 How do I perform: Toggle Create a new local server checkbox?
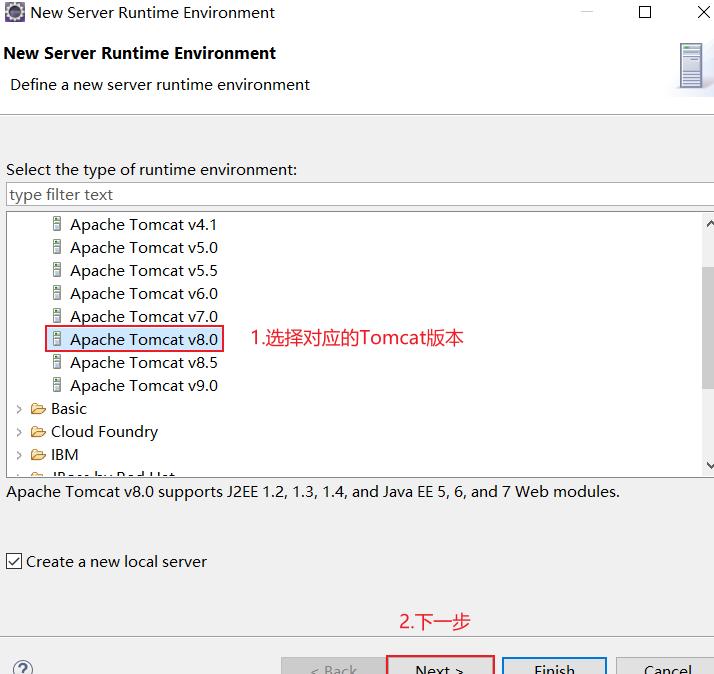pos(14,561)
